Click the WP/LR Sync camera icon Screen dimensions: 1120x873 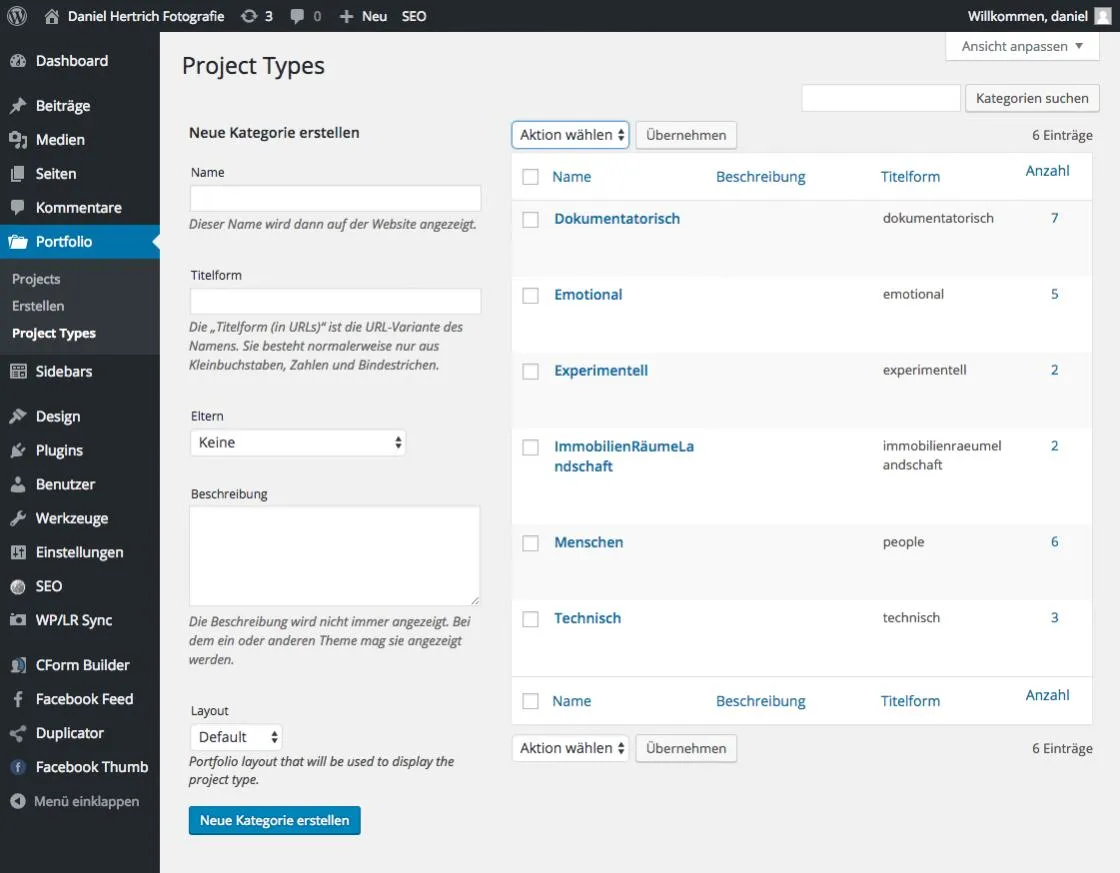click(19, 620)
